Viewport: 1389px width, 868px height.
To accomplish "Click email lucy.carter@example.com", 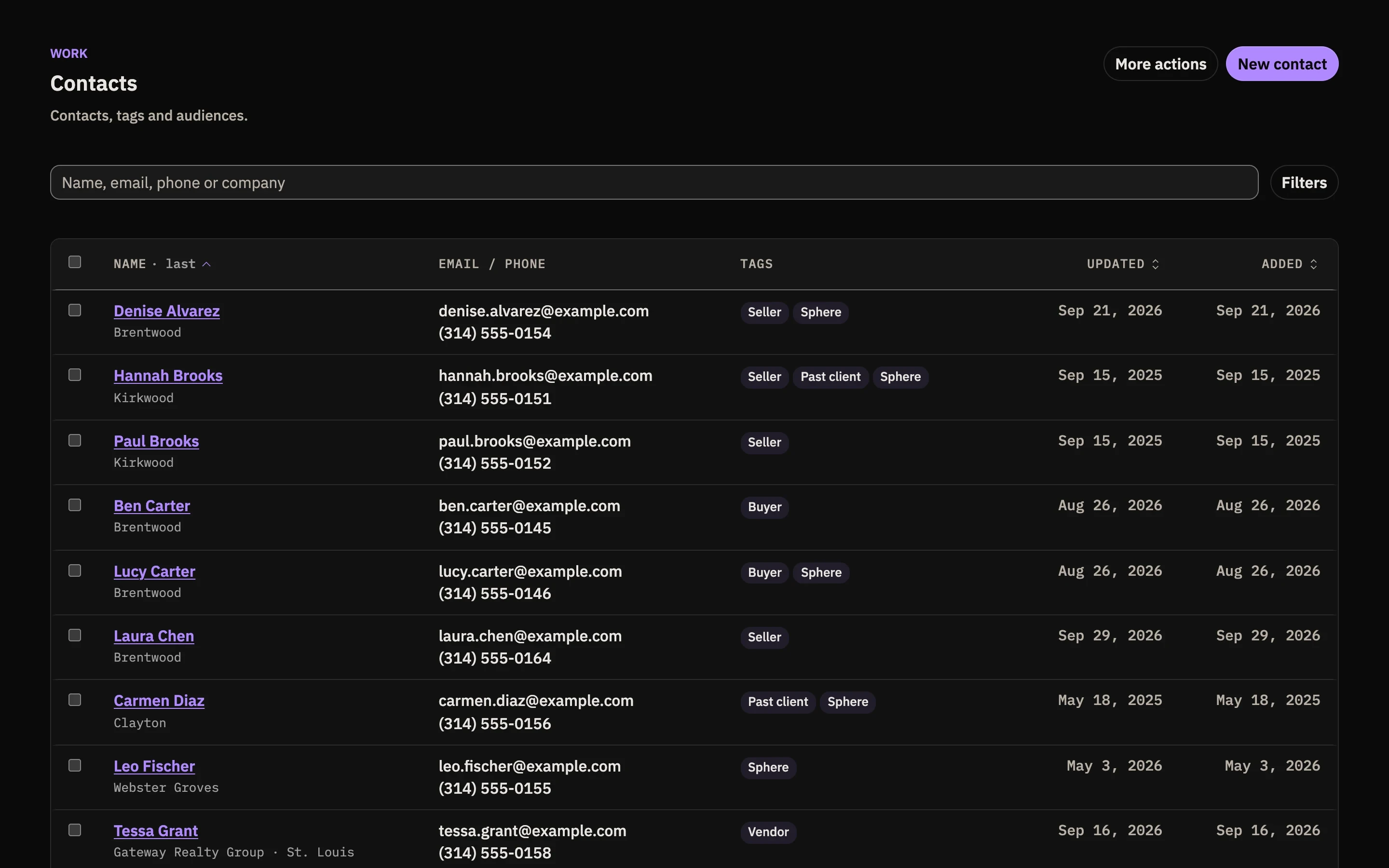I will click(x=531, y=572).
